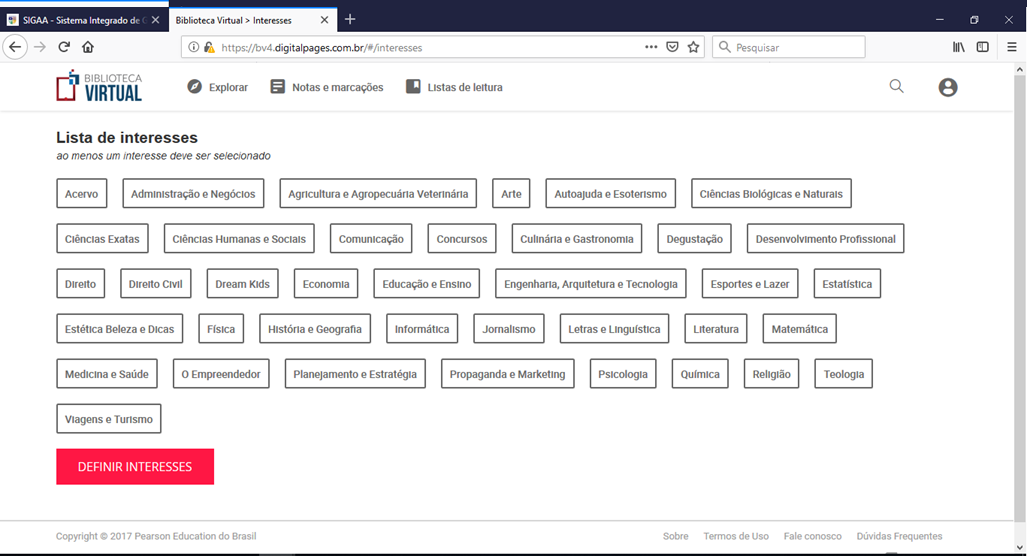
Task: Enable the Engenharia, Arquitetura e Tecnologia interest
Action: 590,284
